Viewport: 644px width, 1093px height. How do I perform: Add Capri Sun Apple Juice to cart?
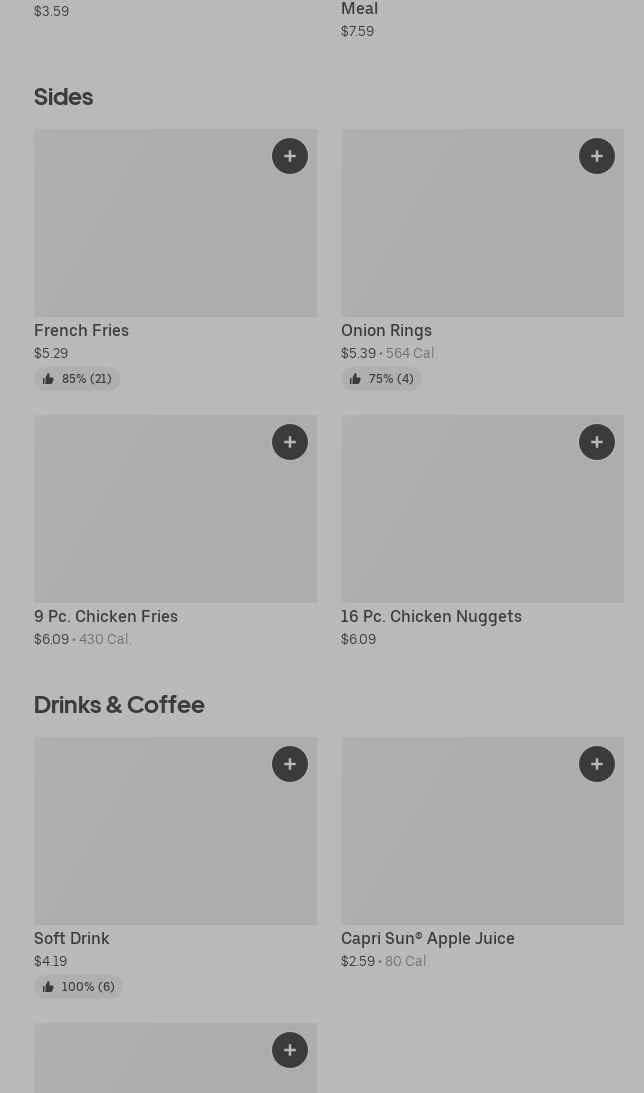click(x=597, y=764)
